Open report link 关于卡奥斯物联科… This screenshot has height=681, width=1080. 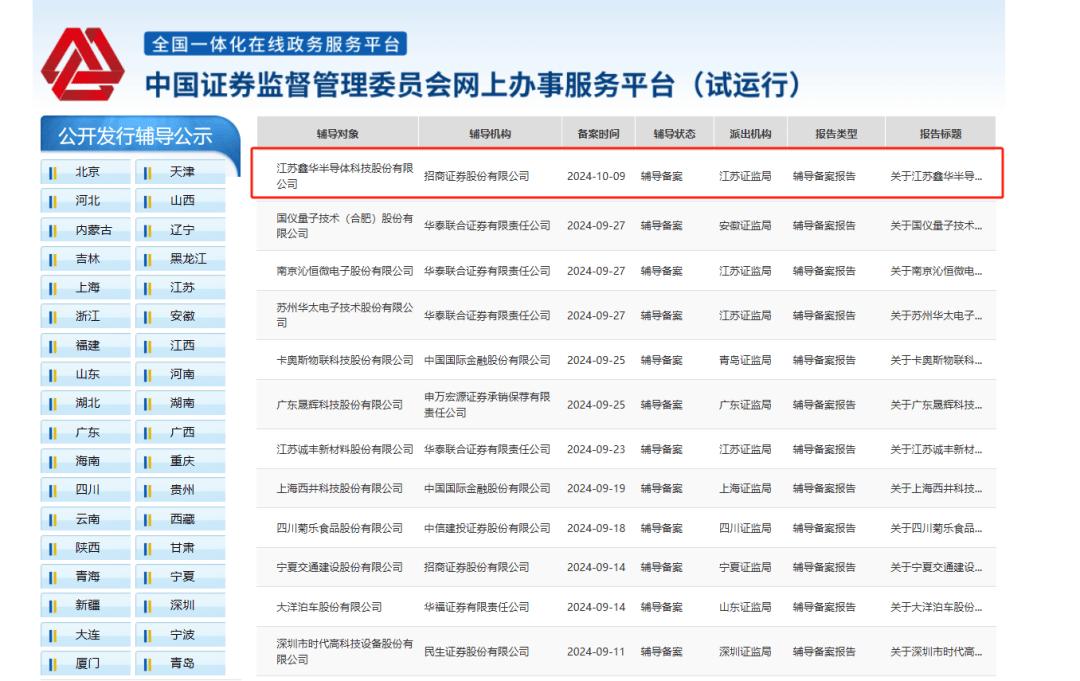coord(936,360)
